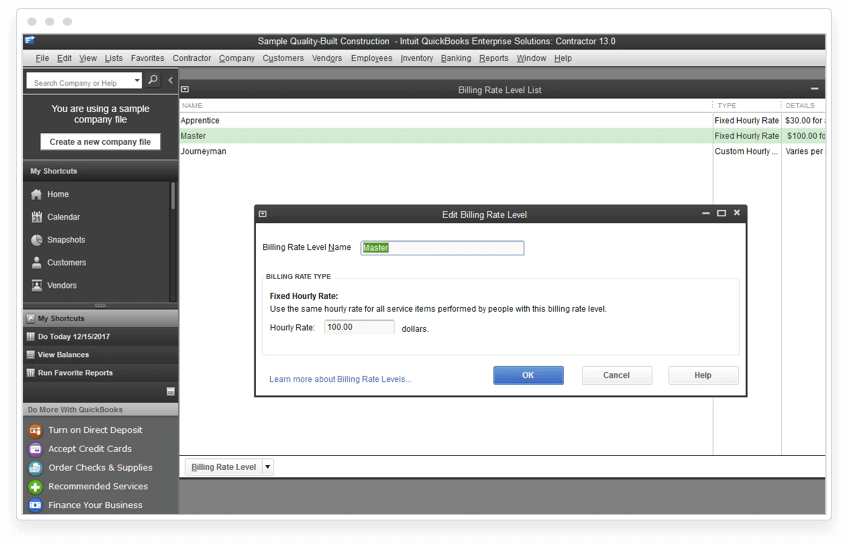Select the Journeyman row in the list
Screen dimensions: 848x544
(x=502, y=151)
